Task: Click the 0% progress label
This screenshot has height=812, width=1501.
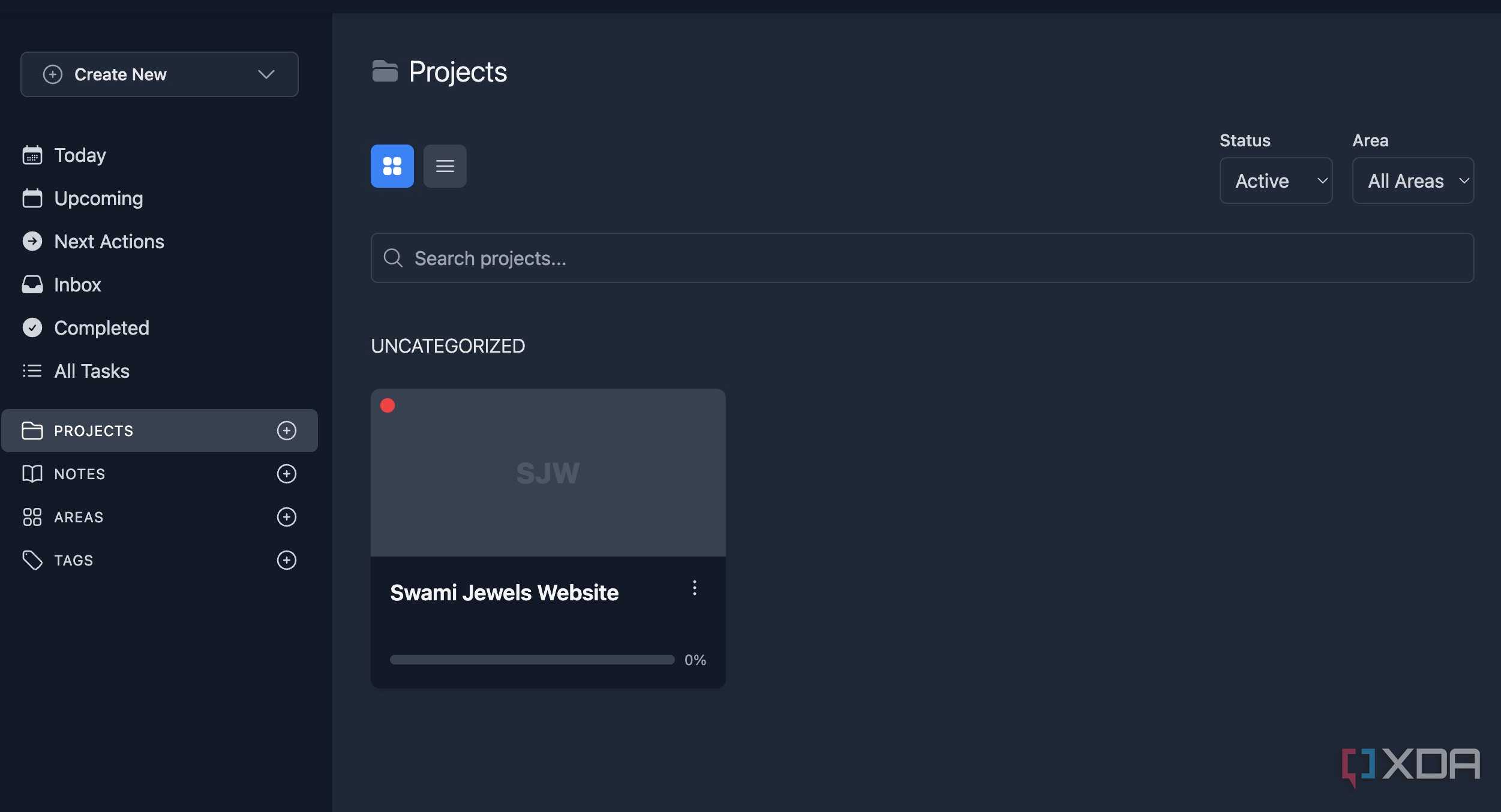Action: pos(695,660)
